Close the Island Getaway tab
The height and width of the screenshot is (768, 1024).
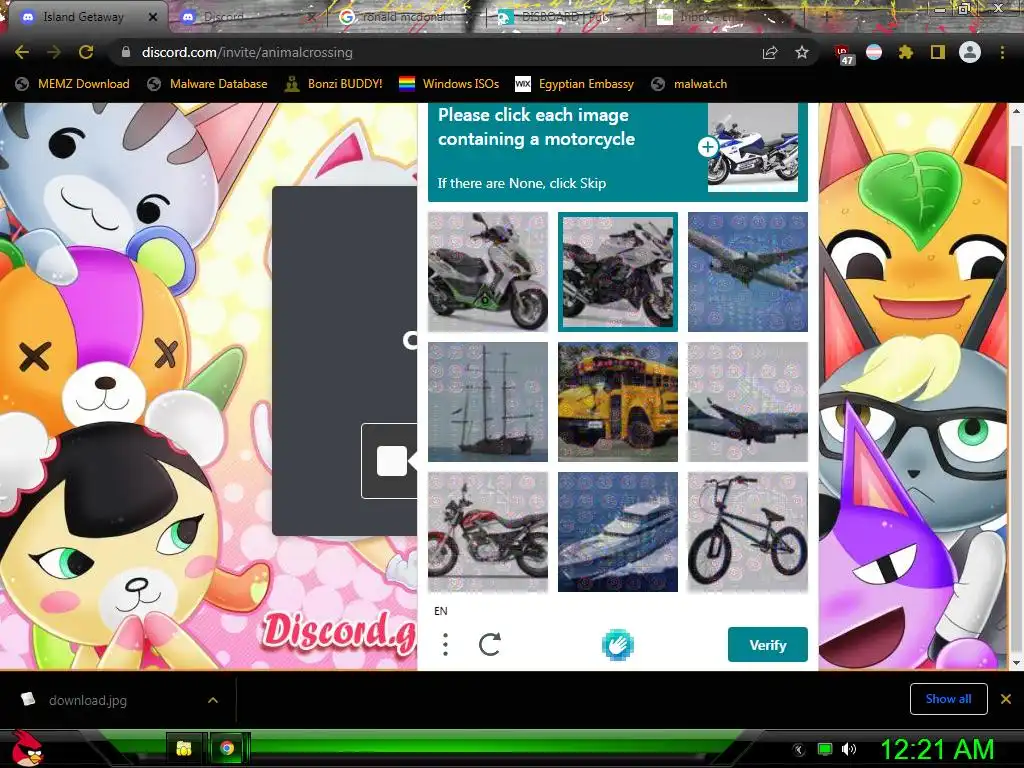point(153,17)
